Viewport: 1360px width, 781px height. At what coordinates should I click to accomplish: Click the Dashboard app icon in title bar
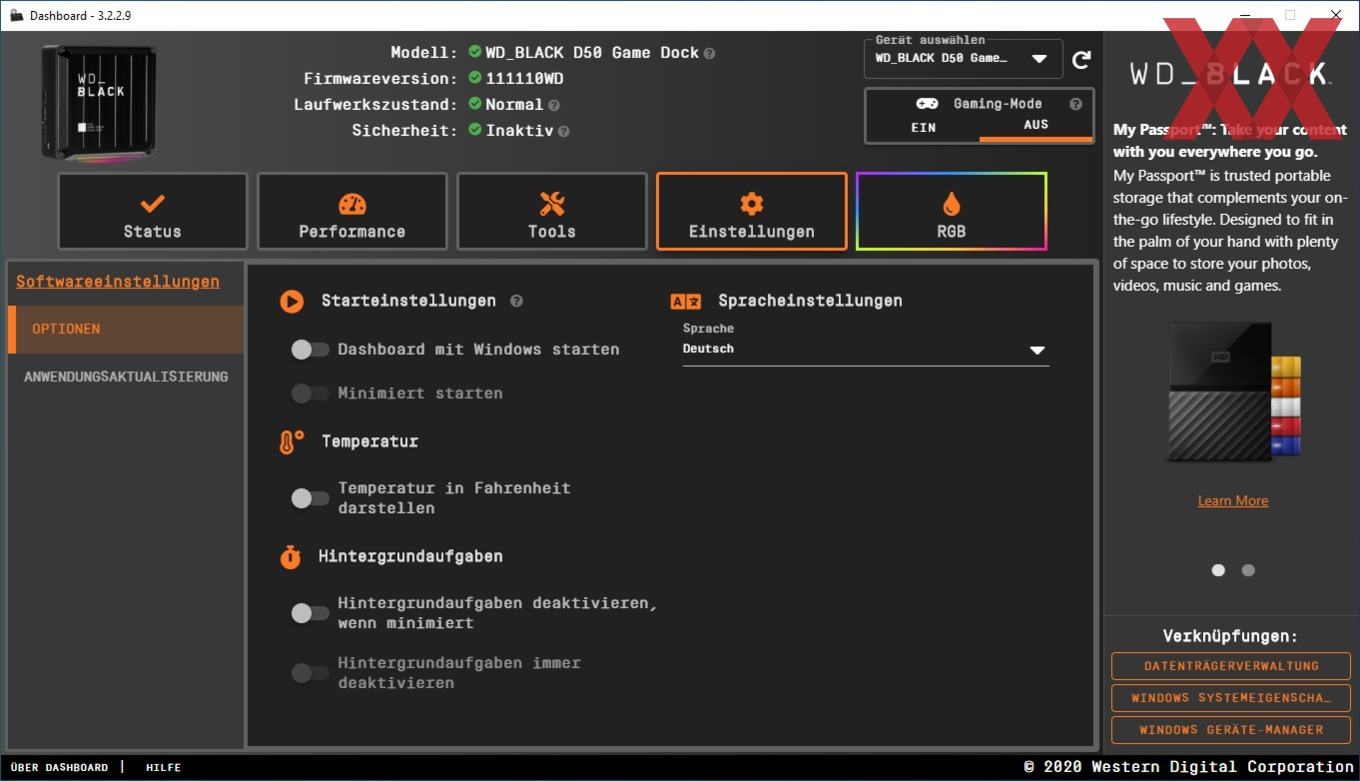click(x=16, y=15)
